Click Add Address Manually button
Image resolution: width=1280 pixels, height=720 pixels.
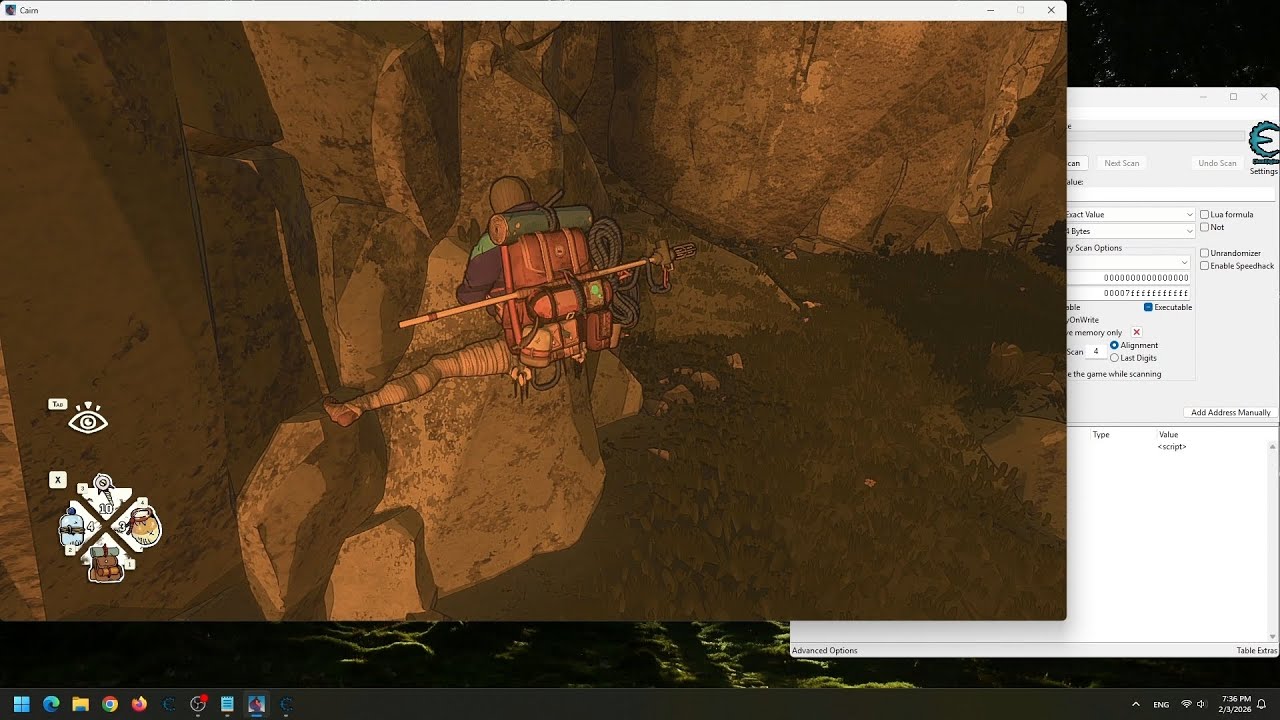1230,412
